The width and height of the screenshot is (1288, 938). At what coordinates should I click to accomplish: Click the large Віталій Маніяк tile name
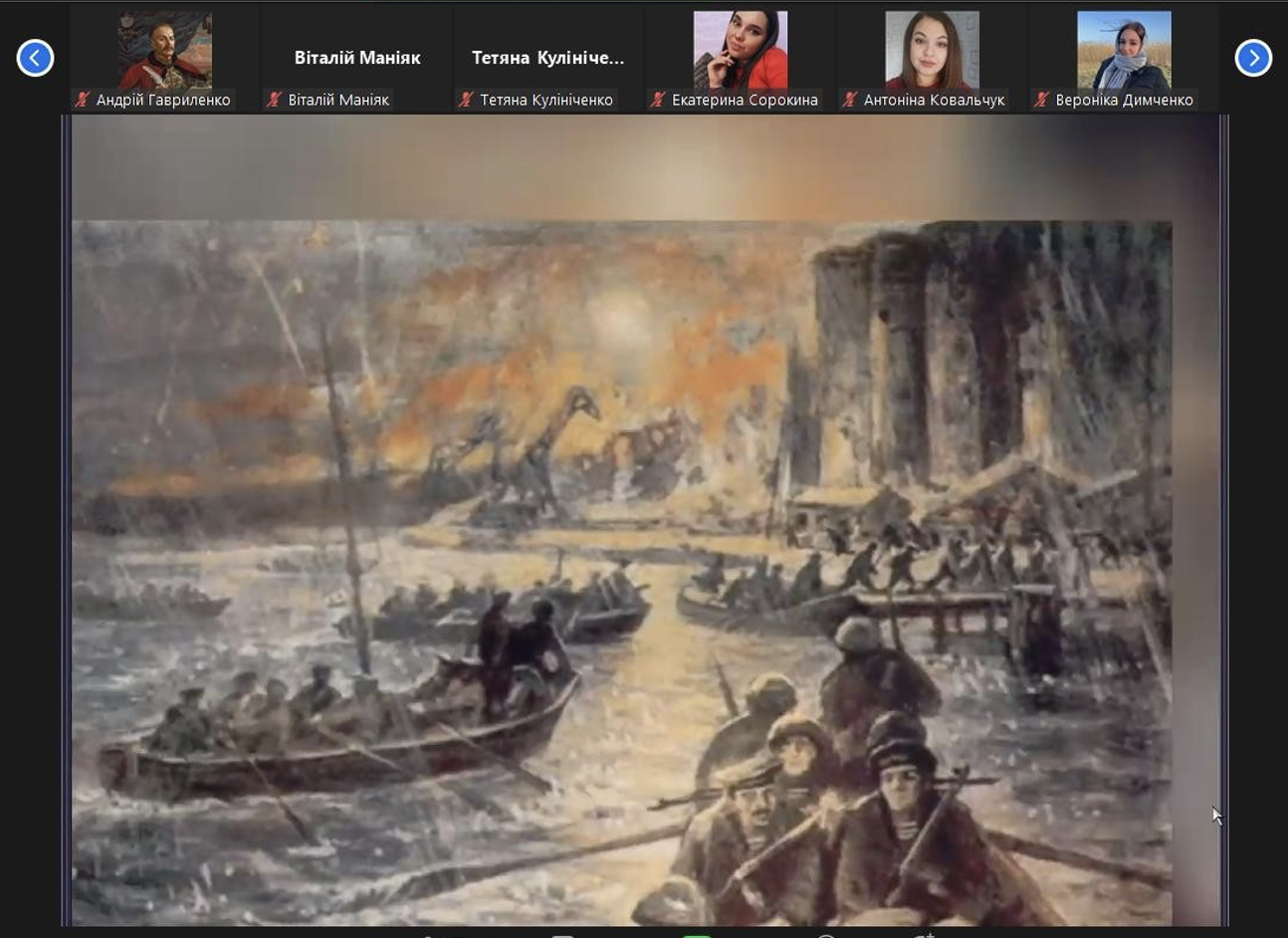(x=357, y=58)
